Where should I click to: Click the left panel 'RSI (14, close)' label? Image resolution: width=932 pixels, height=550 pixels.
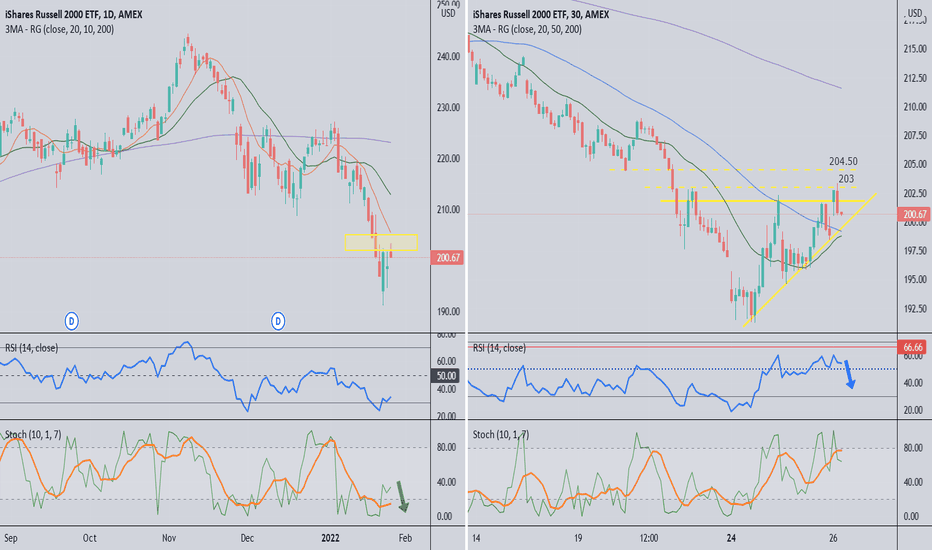(x=32, y=348)
